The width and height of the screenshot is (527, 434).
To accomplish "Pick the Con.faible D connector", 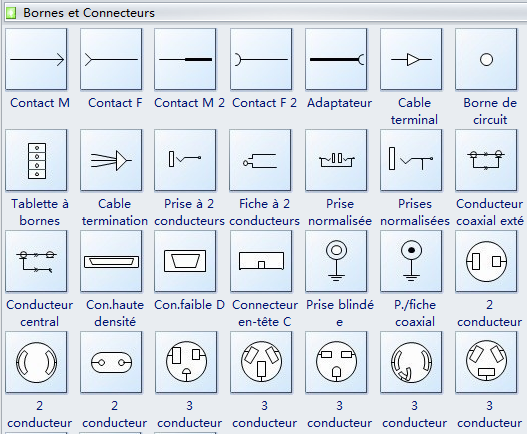I will tap(185, 261).
